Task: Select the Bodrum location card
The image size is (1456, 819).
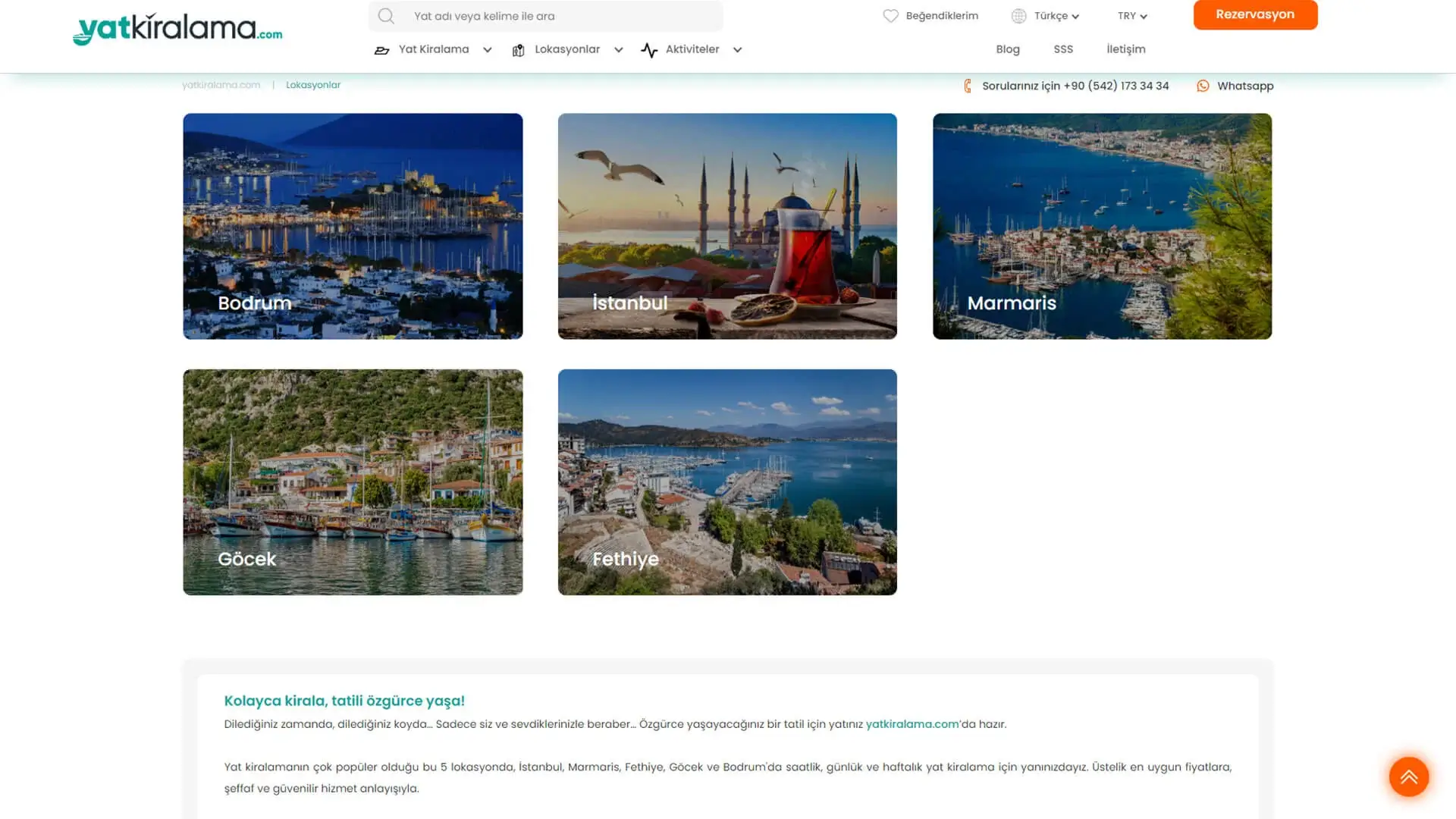Action: tap(352, 226)
